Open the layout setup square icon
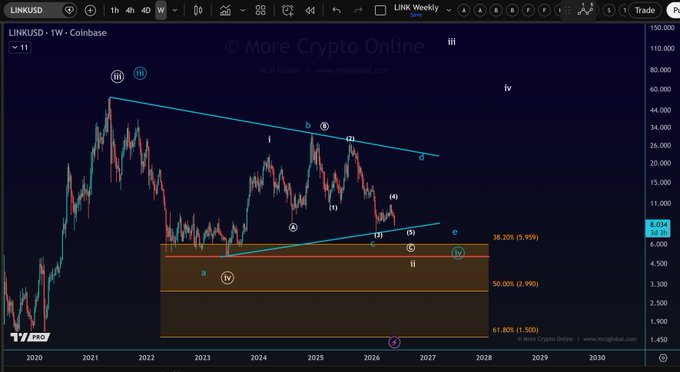 (380, 10)
